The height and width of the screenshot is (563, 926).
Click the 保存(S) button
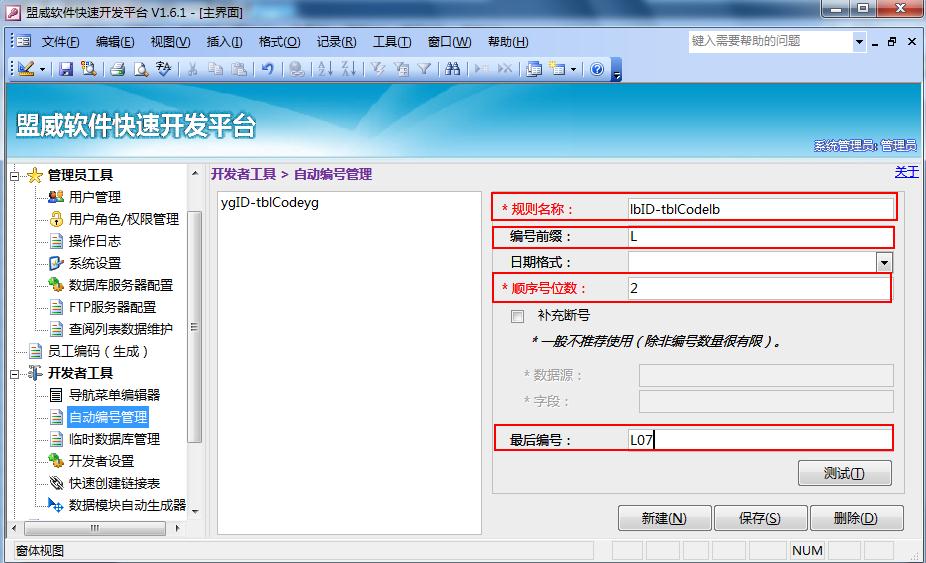(761, 518)
